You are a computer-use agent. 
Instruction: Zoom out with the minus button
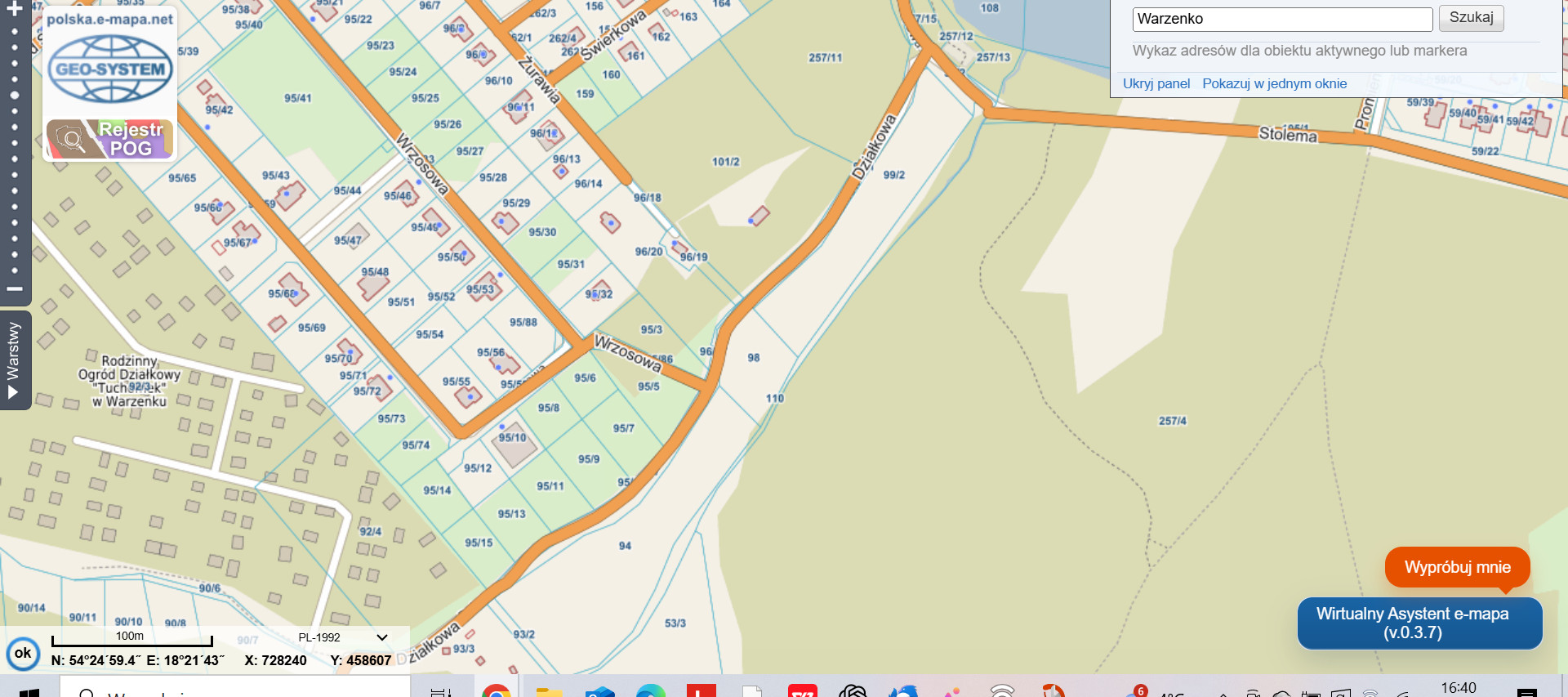click(15, 288)
